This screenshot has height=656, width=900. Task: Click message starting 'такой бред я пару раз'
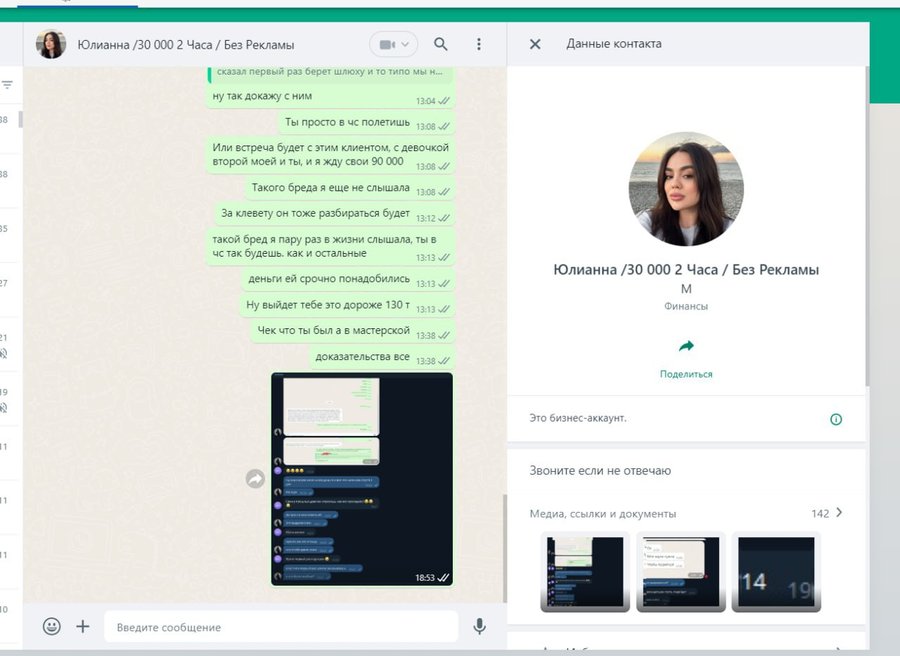click(330, 247)
